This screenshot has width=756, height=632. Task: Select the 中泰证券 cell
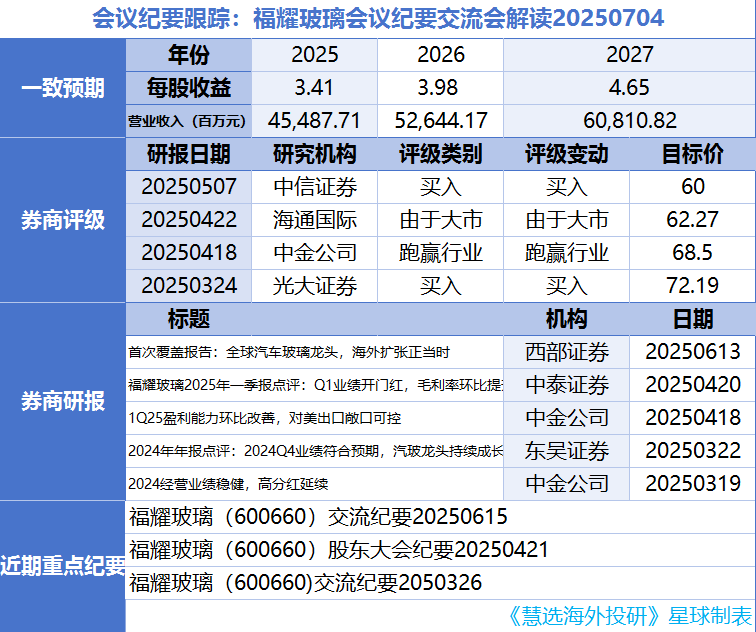coord(567,385)
